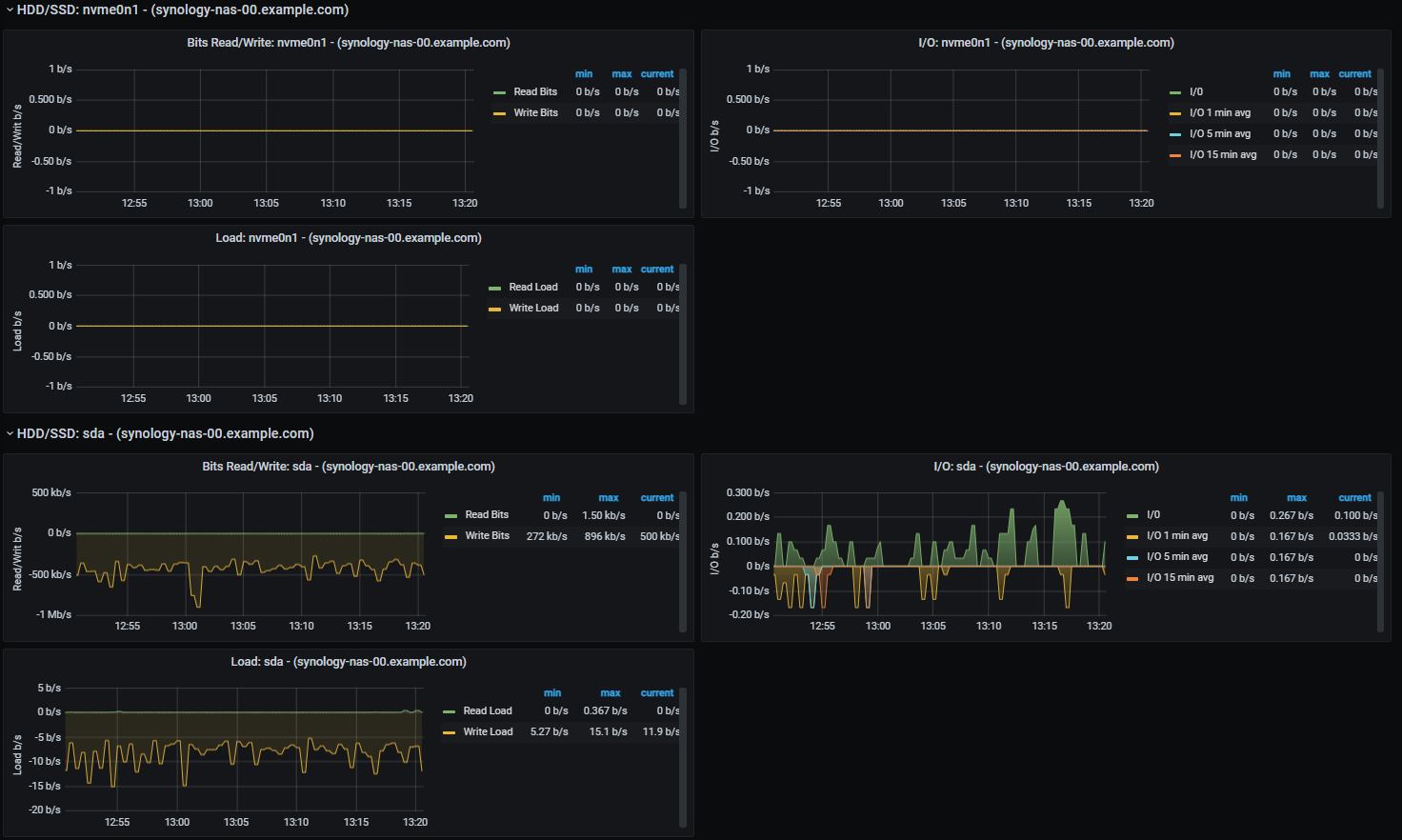
Task: Open the 'Load: sda' panel title menu
Action: [x=349, y=662]
